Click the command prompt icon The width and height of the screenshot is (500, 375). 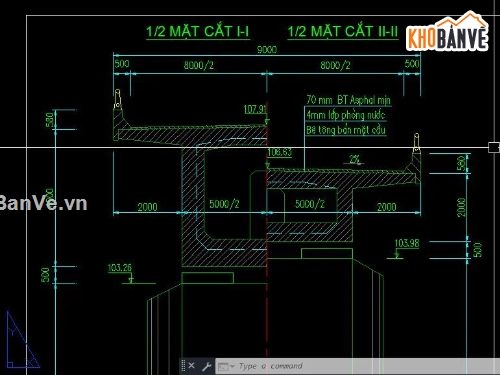click(223, 367)
